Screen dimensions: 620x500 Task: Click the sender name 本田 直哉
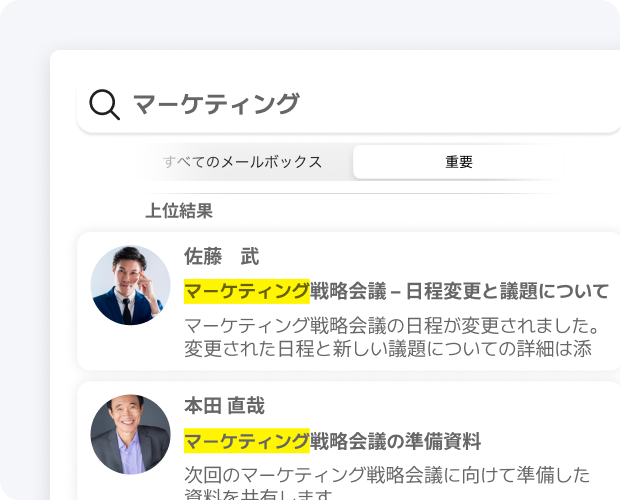click(x=224, y=406)
